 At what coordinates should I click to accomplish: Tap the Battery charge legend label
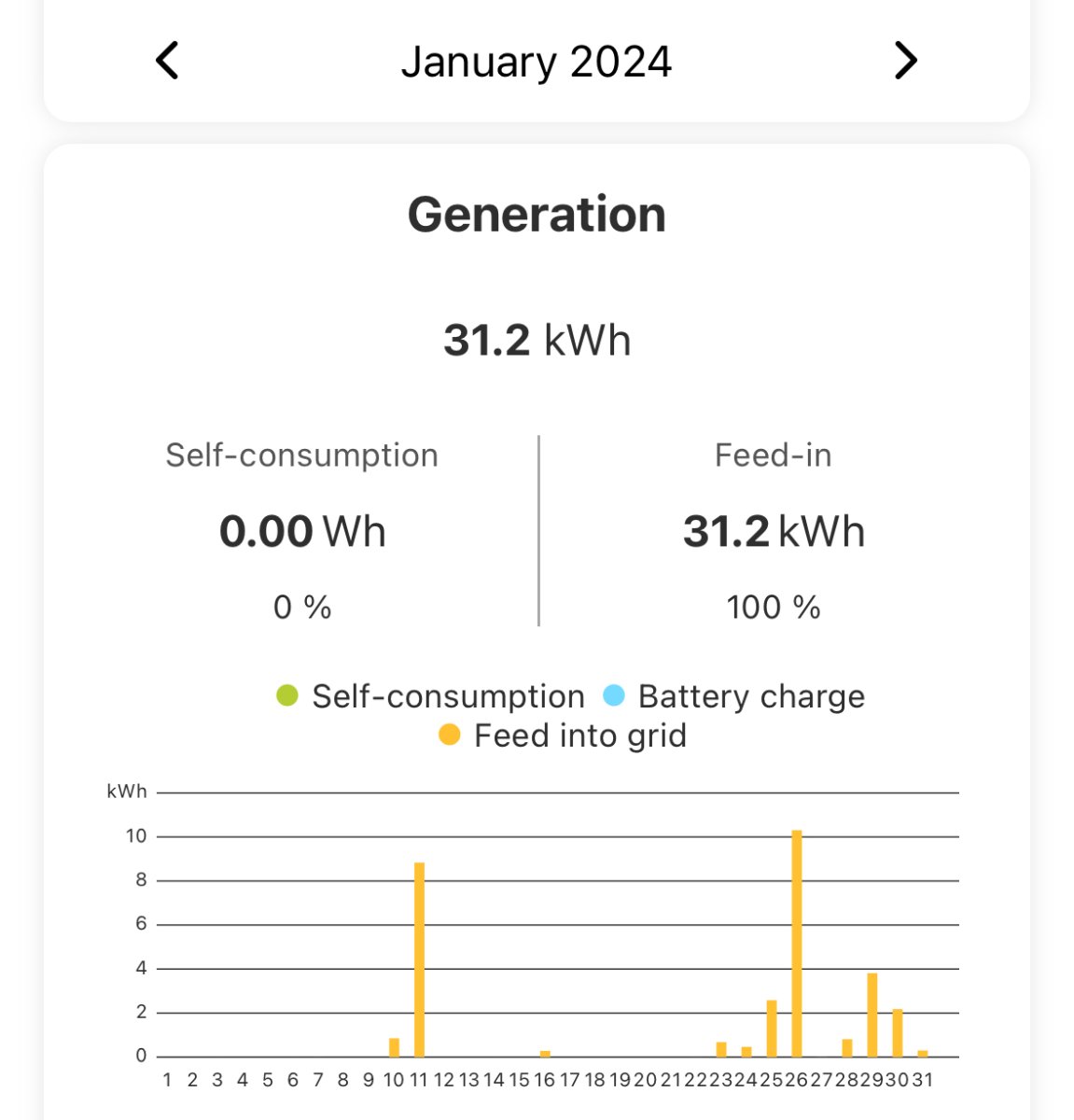[751, 696]
